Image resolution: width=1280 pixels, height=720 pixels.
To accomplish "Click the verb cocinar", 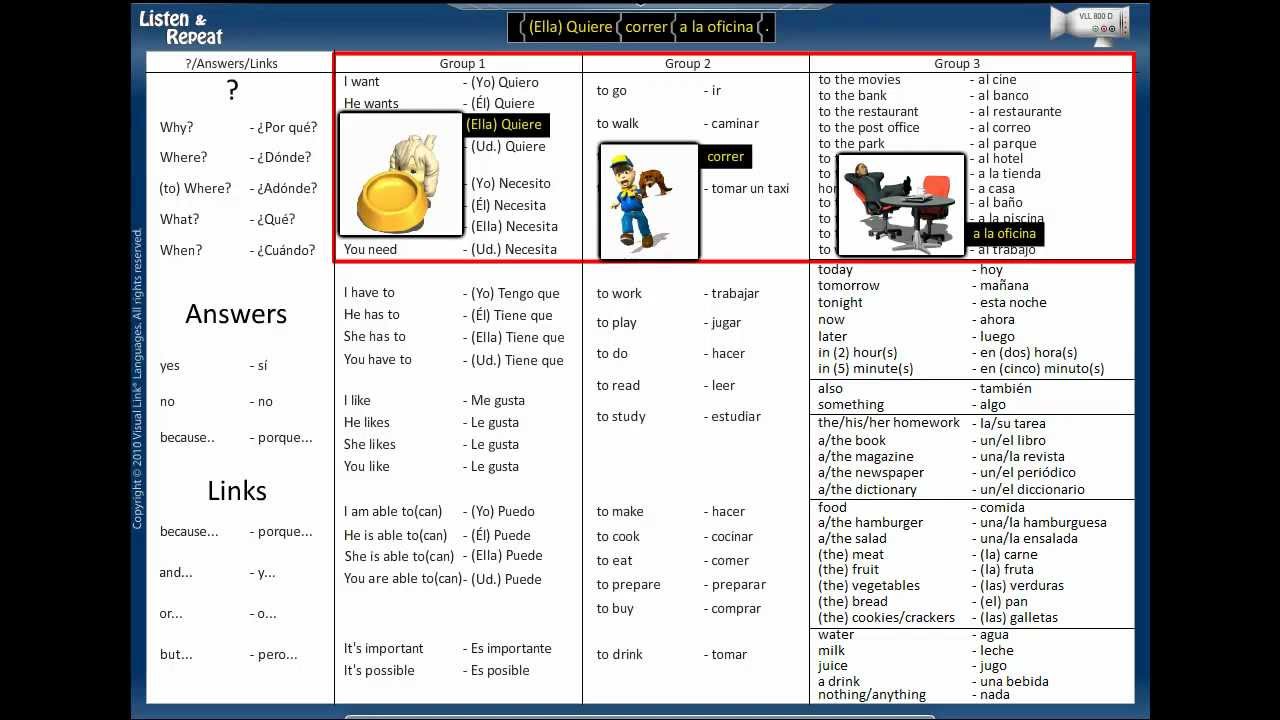I will 732,537.
